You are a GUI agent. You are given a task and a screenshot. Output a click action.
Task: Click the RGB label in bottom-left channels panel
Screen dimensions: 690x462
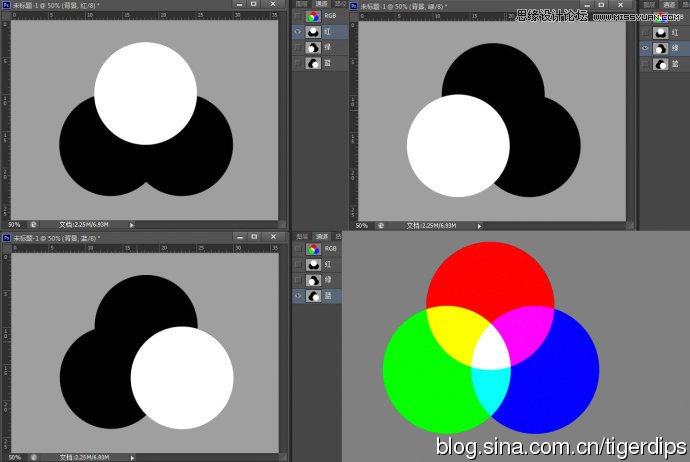(330, 249)
